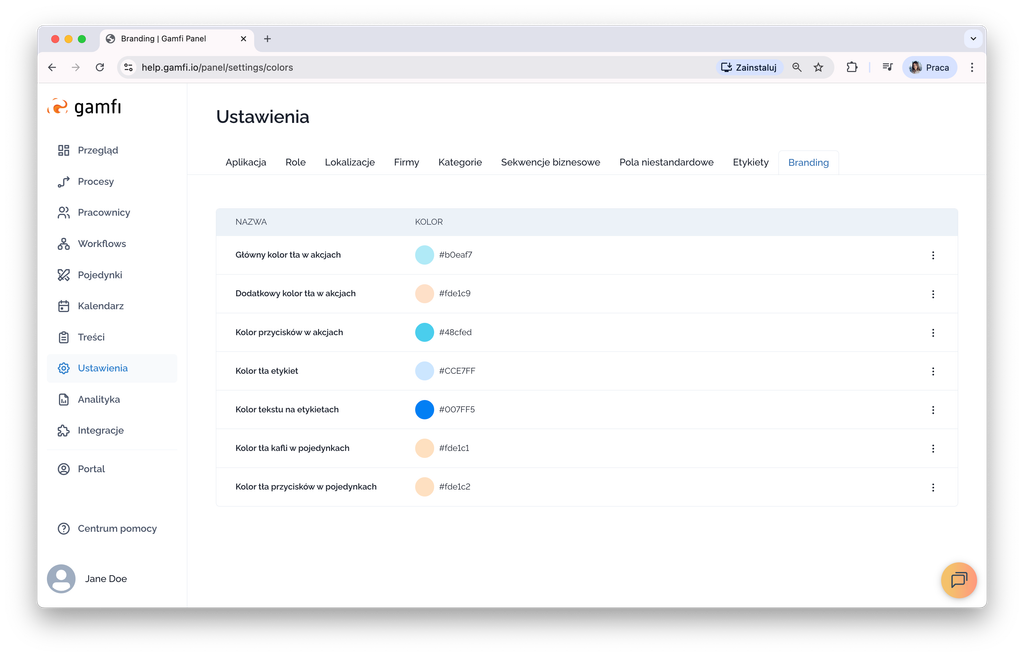
Task: Go to Pracownicy in the sidebar
Action: (103, 213)
